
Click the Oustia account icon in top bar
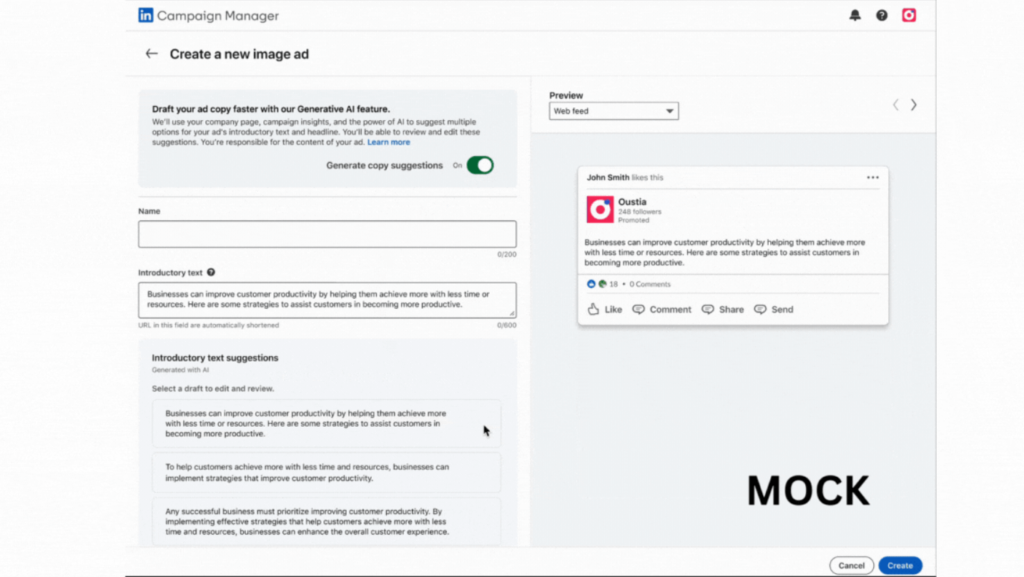908,15
